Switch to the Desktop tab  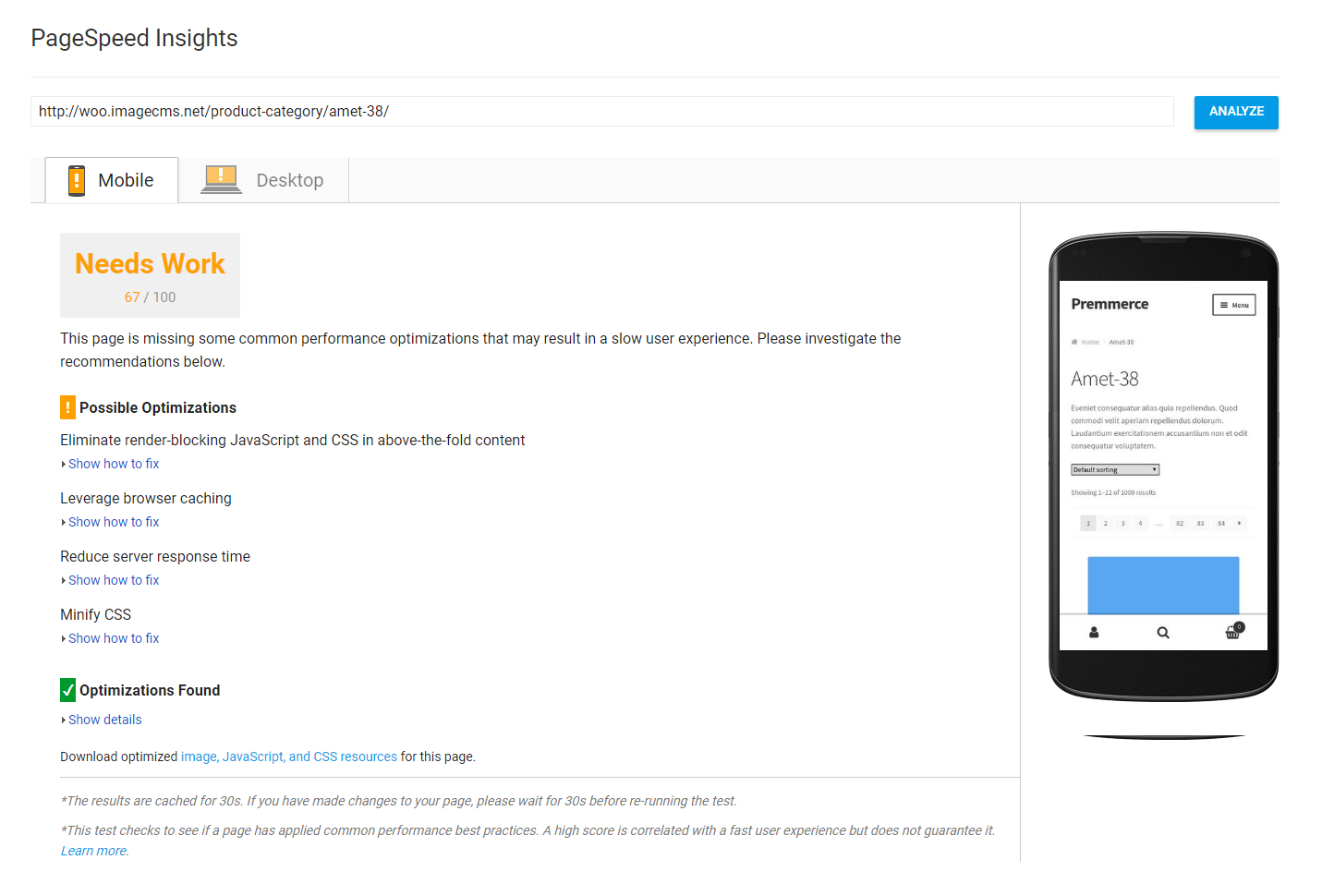263,180
